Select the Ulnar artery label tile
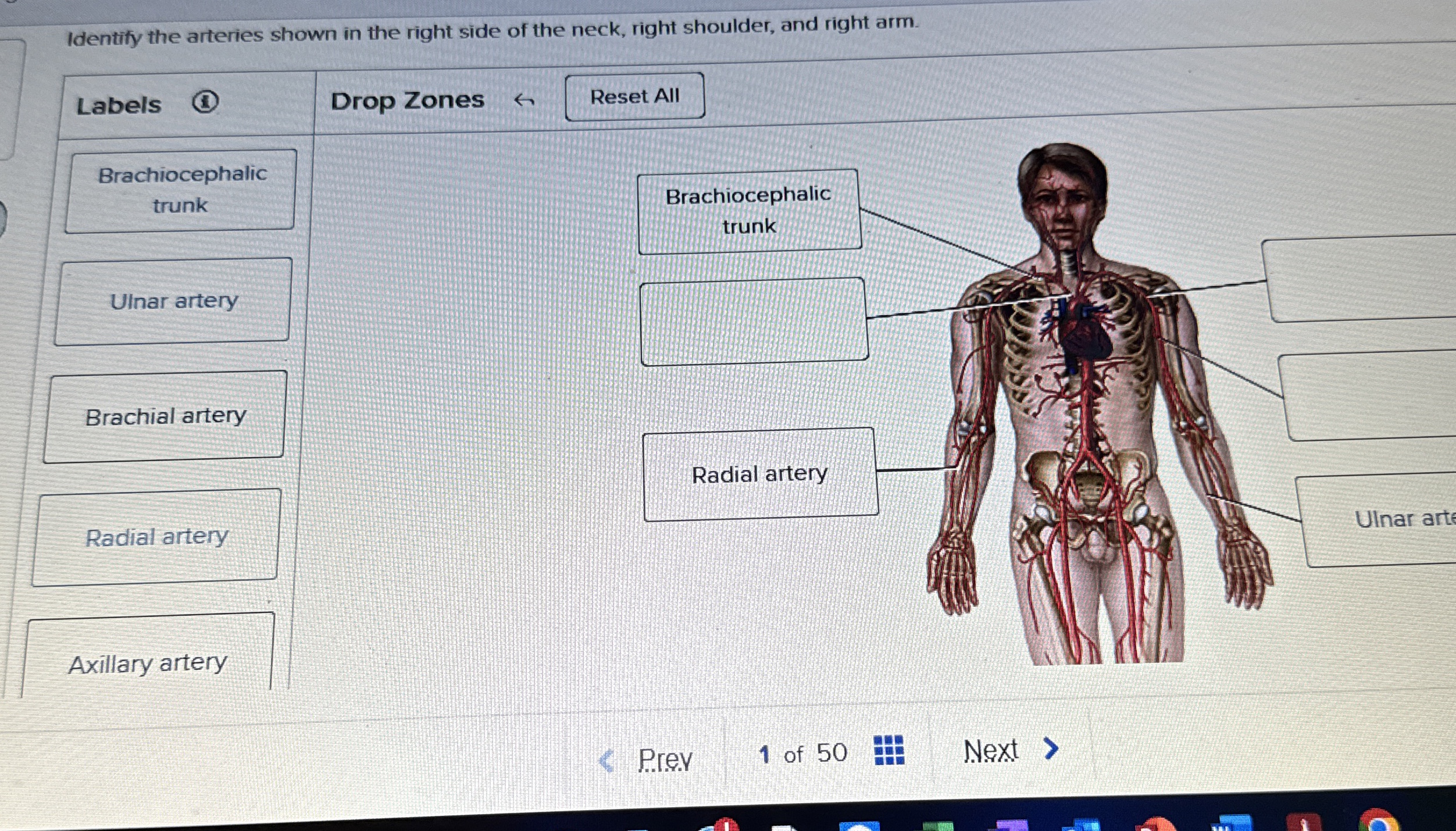Image resolution: width=1456 pixels, height=831 pixels. tap(173, 301)
